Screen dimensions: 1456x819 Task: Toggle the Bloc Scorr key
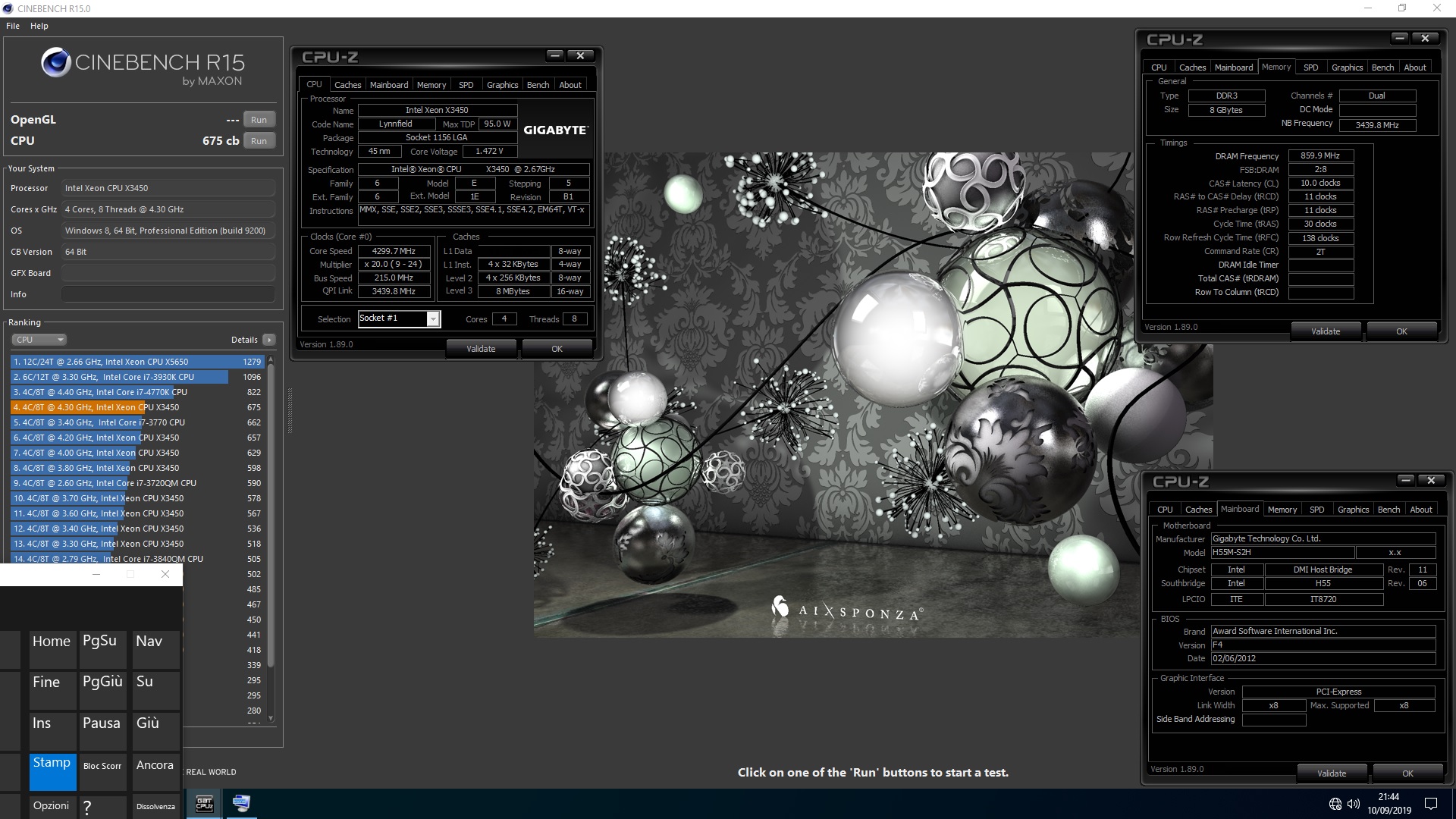coord(103,772)
